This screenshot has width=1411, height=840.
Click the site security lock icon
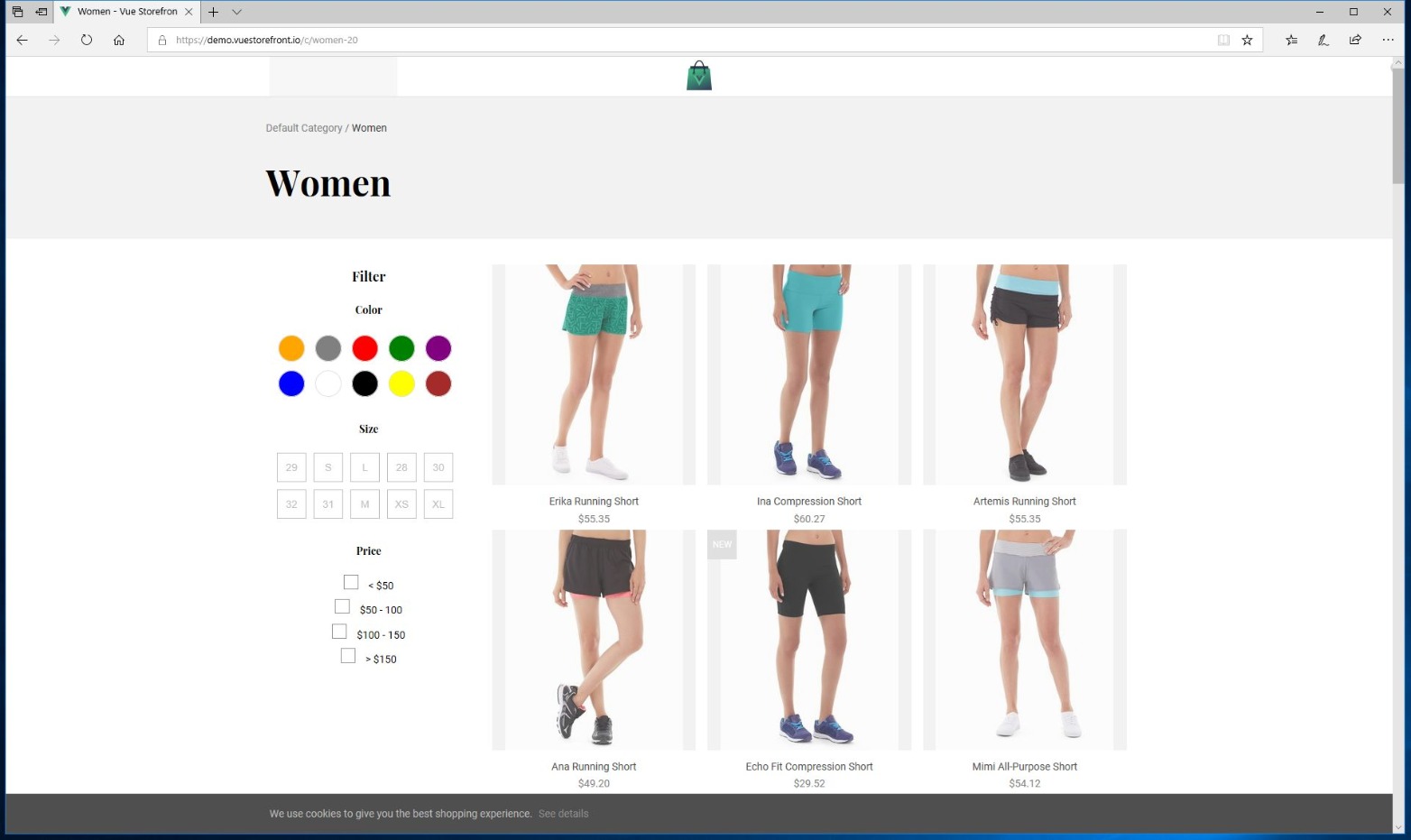tap(162, 40)
